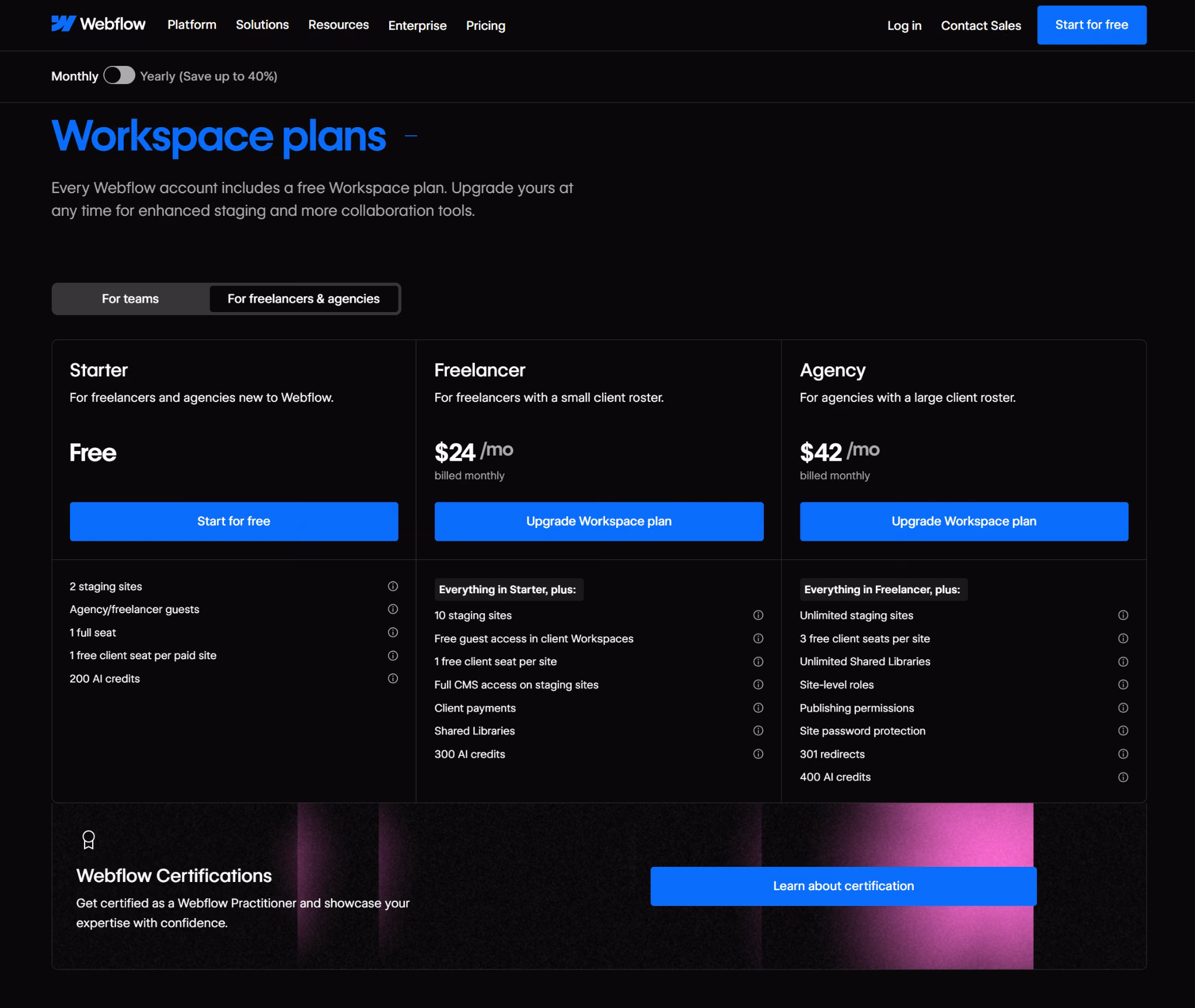
Task: Go to the Pricing page
Action: point(485,25)
